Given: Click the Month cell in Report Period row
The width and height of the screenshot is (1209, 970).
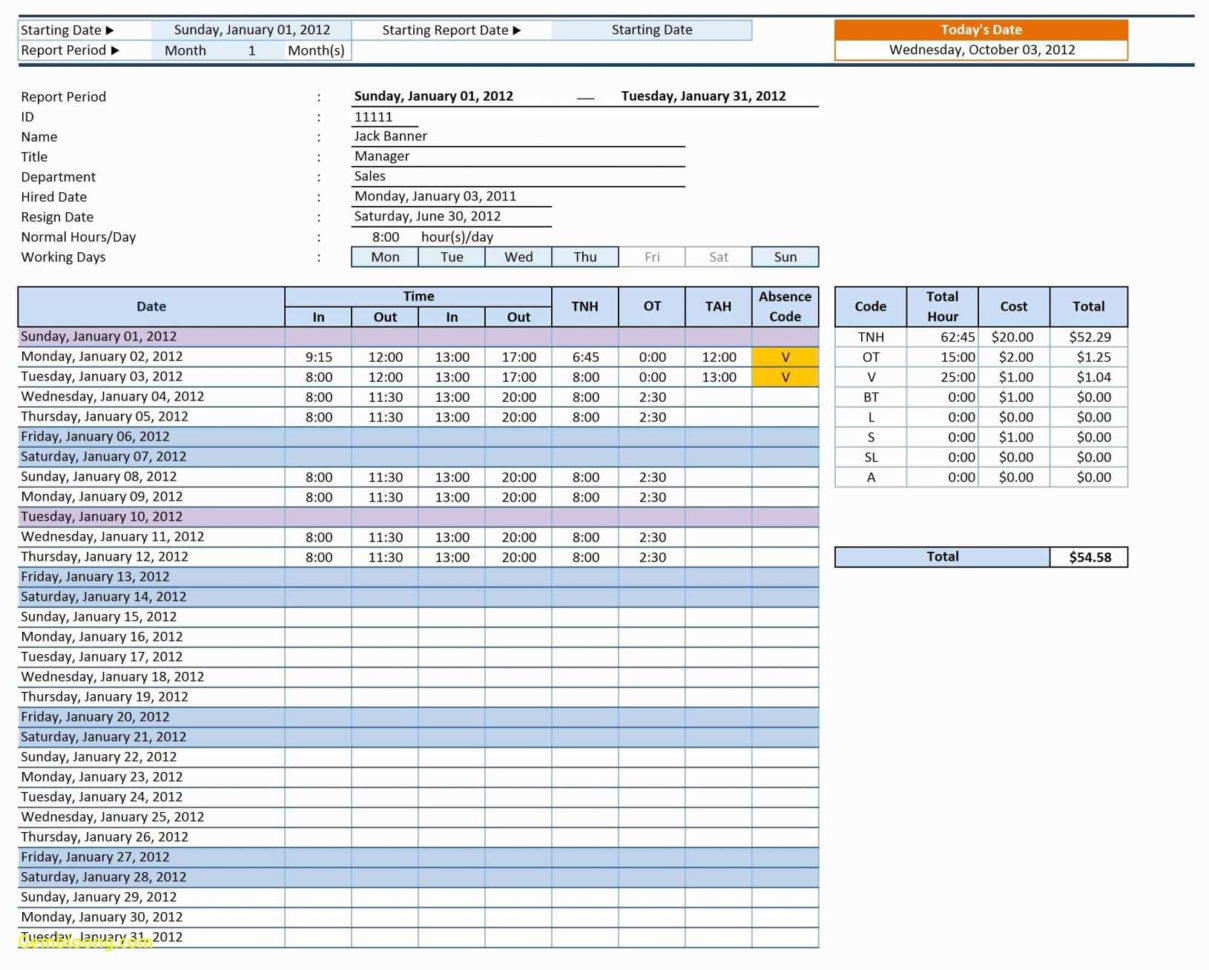Looking at the screenshot, I should pos(185,50).
